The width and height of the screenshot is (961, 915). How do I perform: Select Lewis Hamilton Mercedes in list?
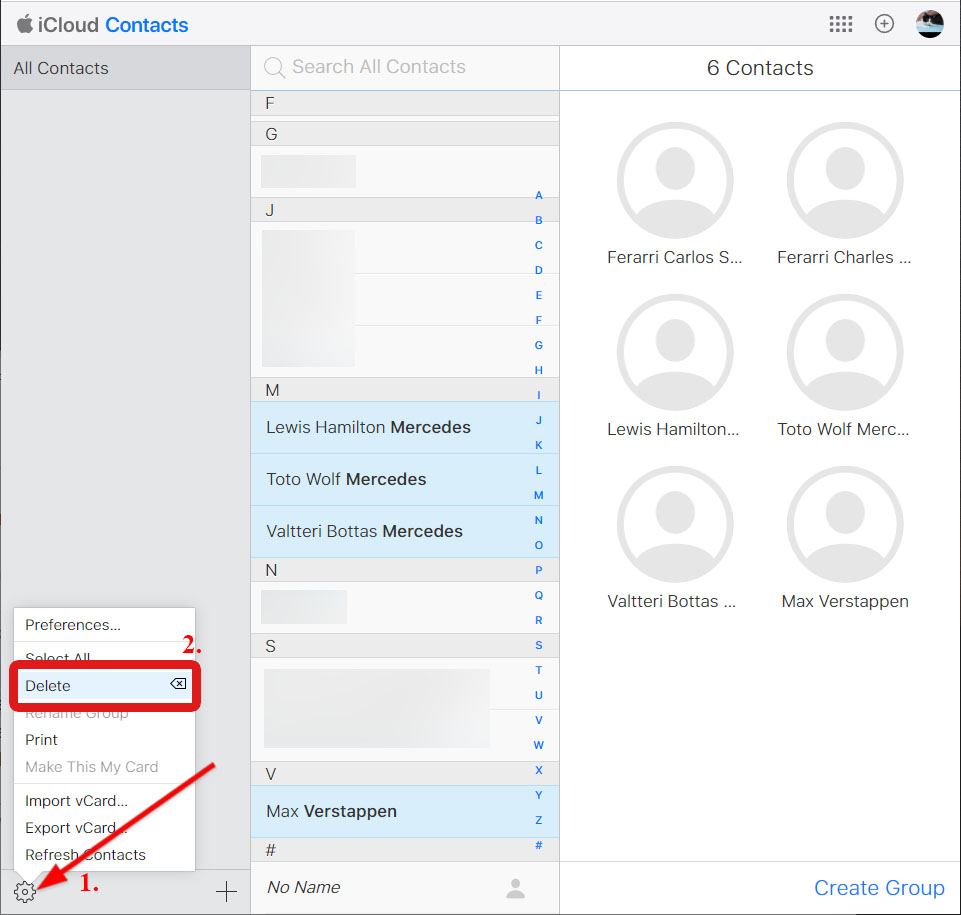pos(405,427)
